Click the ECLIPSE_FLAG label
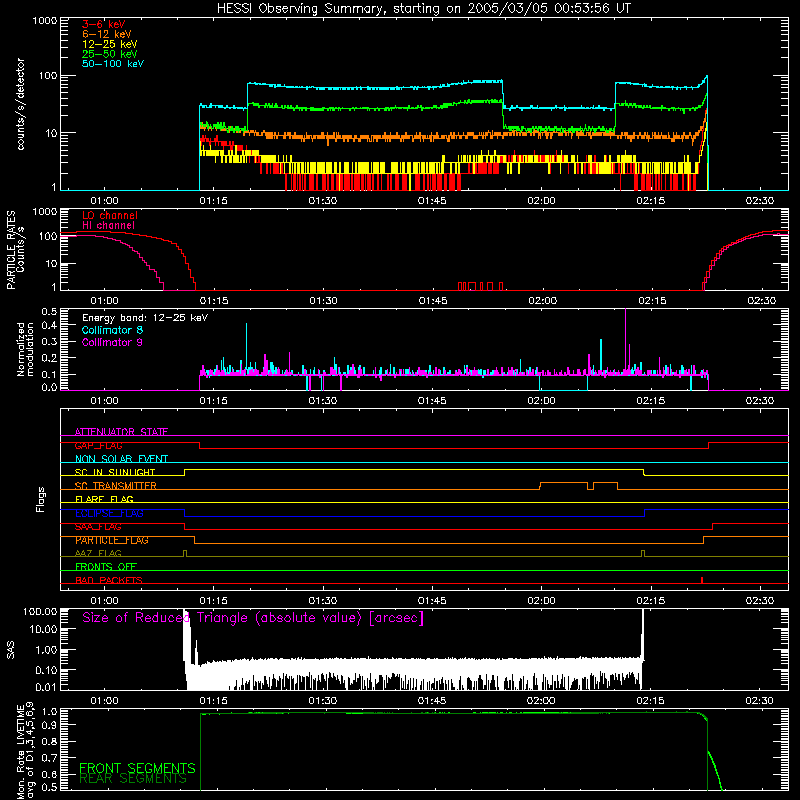Image resolution: width=800 pixels, height=800 pixels. 109,513
